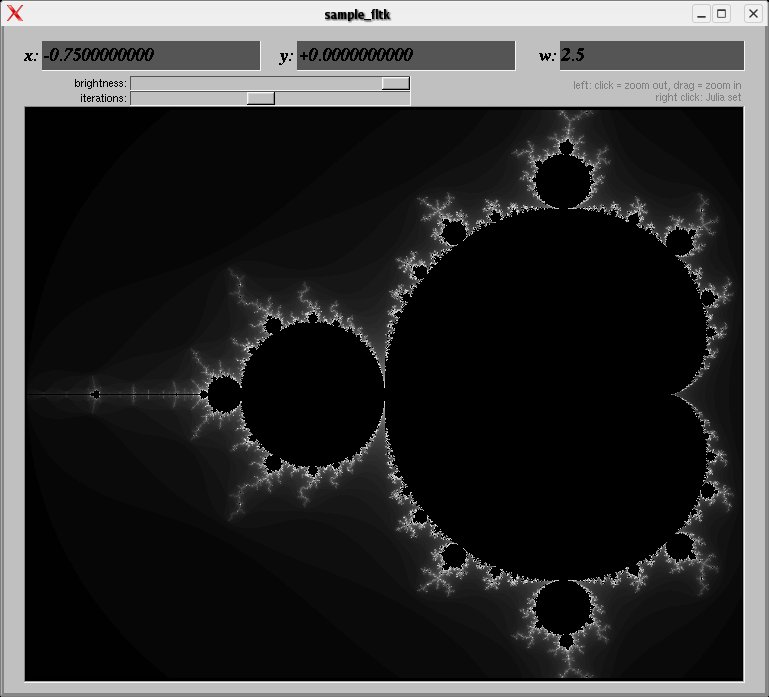The width and height of the screenshot is (769, 697).
Task: Click the x coordinate input field
Action: coord(151,55)
